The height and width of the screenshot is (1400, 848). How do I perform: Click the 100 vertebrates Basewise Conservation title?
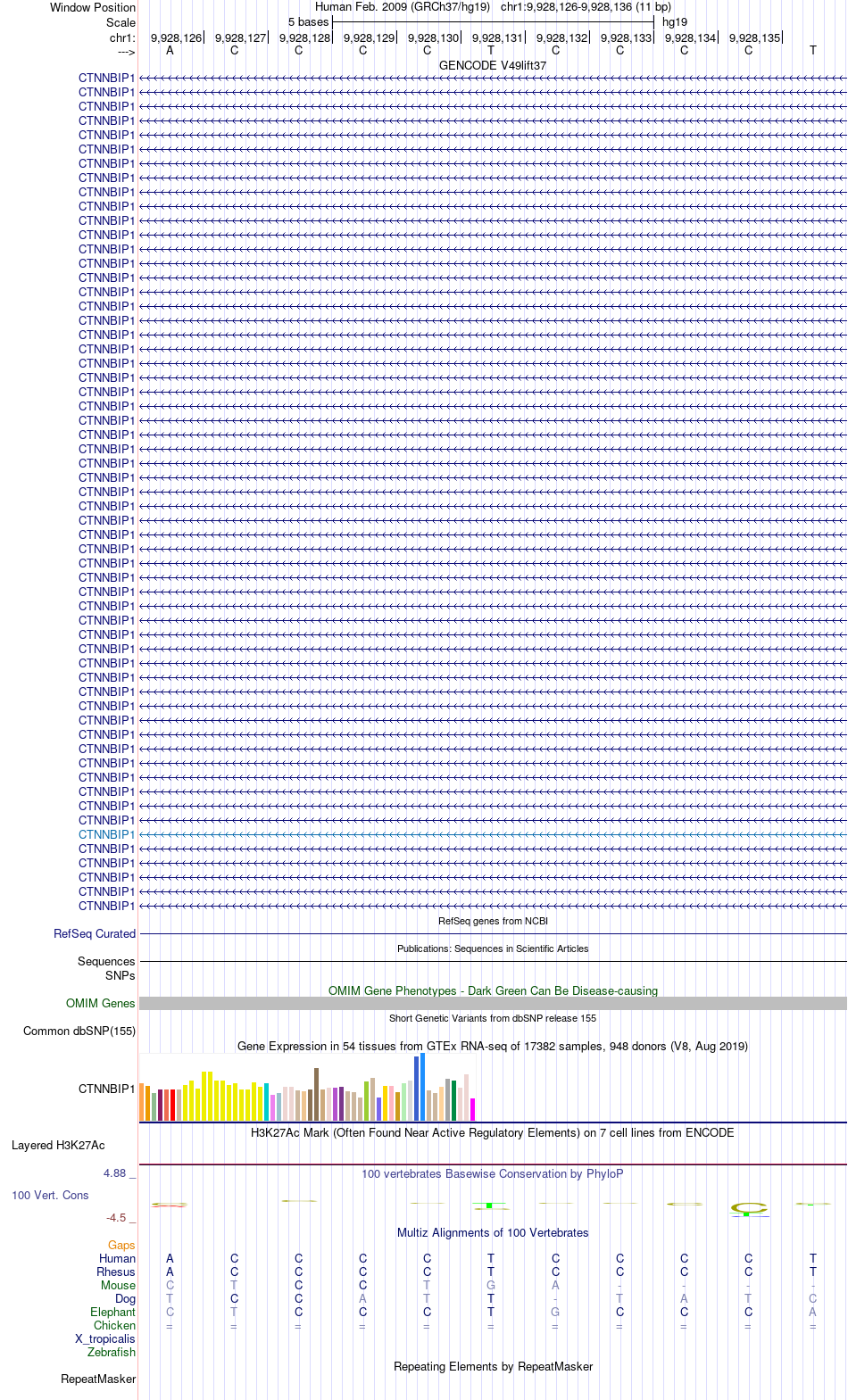point(493,1173)
